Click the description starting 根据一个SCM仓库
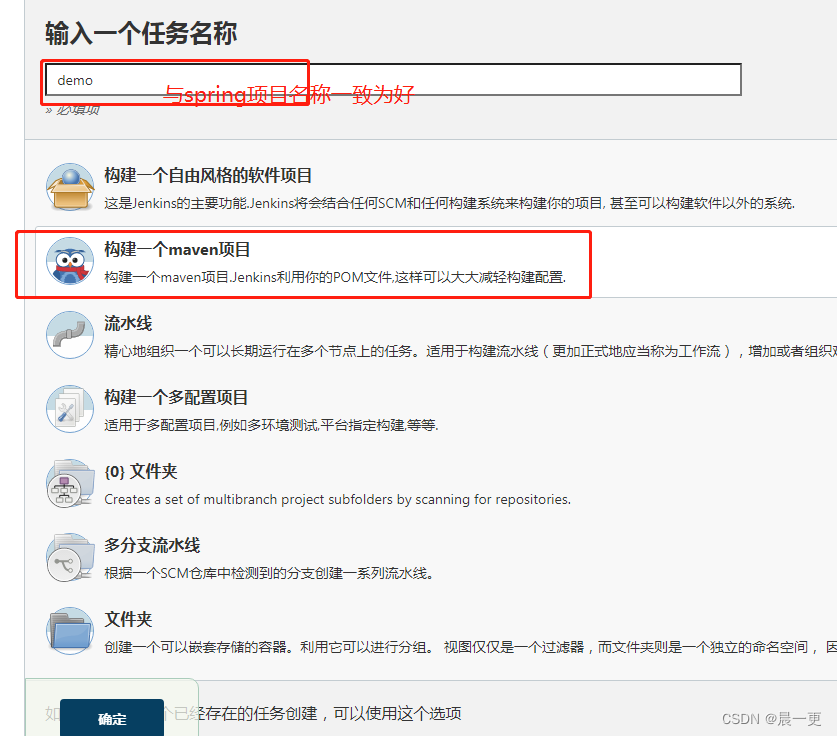This screenshot has width=837, height=736. [269, 573]
